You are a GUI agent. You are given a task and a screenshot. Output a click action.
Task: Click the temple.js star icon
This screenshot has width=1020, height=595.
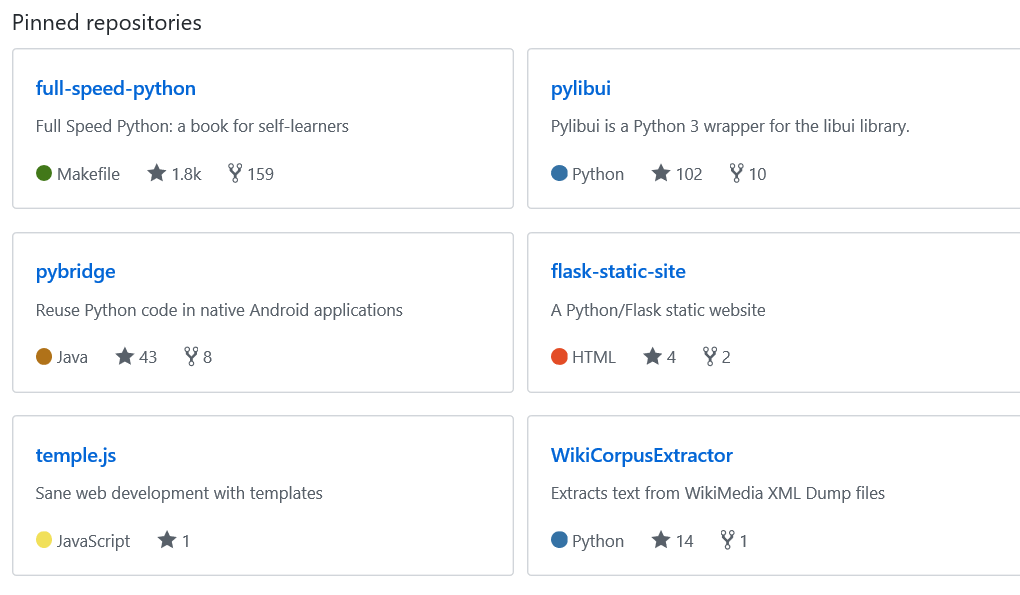(x=167, y=540)
